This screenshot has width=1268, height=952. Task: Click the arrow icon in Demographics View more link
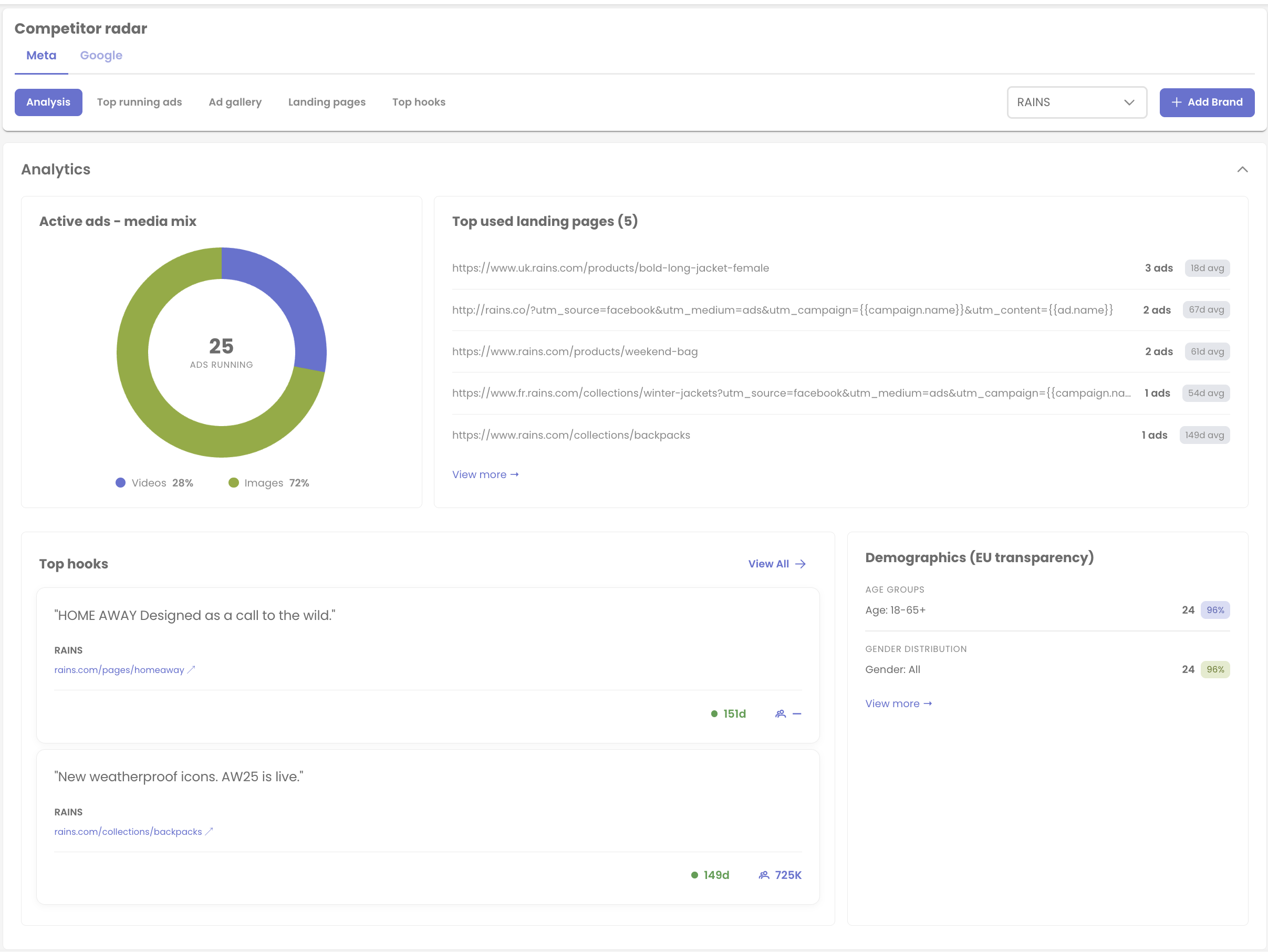tap(928, 703)
